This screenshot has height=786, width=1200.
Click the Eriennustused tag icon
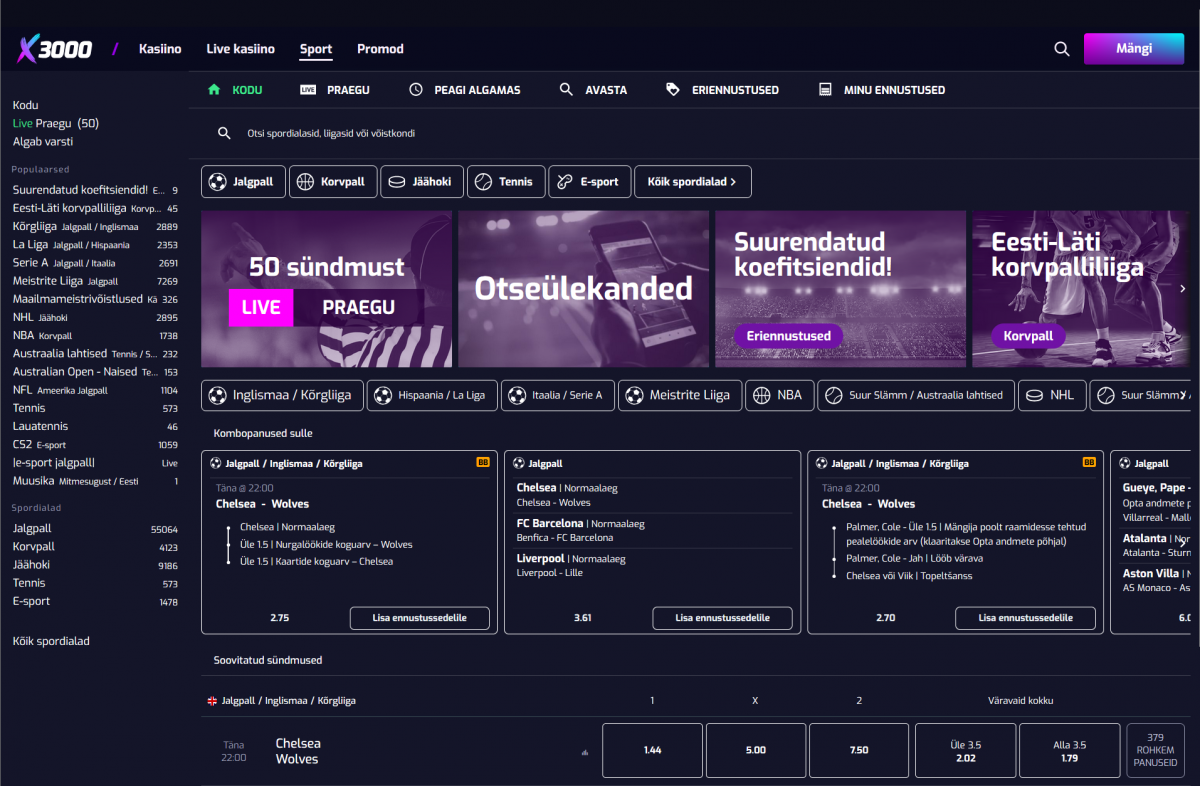pos(673,90)
